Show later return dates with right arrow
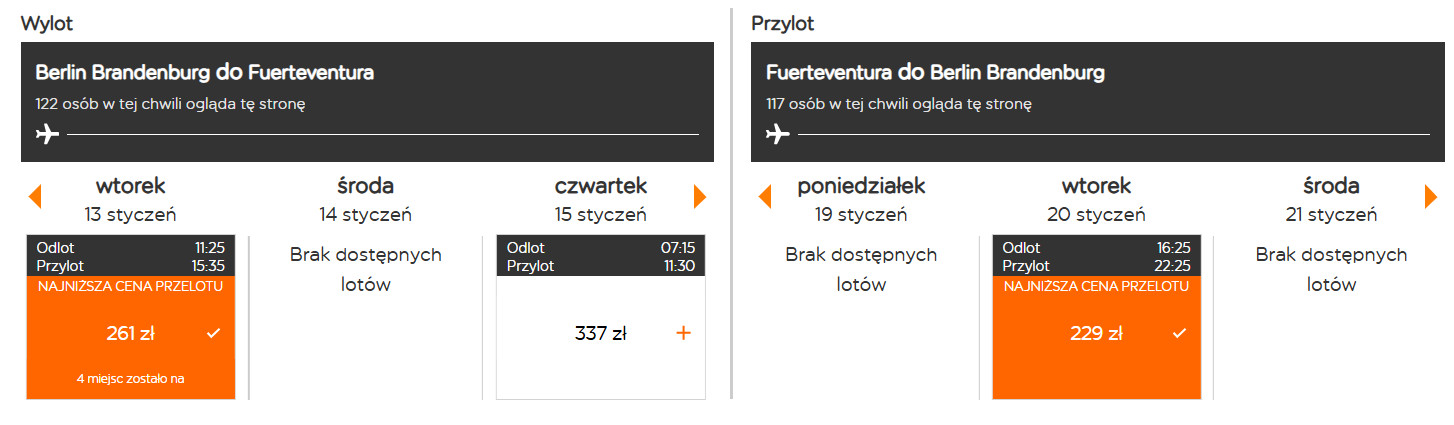 click(1431, 197)
